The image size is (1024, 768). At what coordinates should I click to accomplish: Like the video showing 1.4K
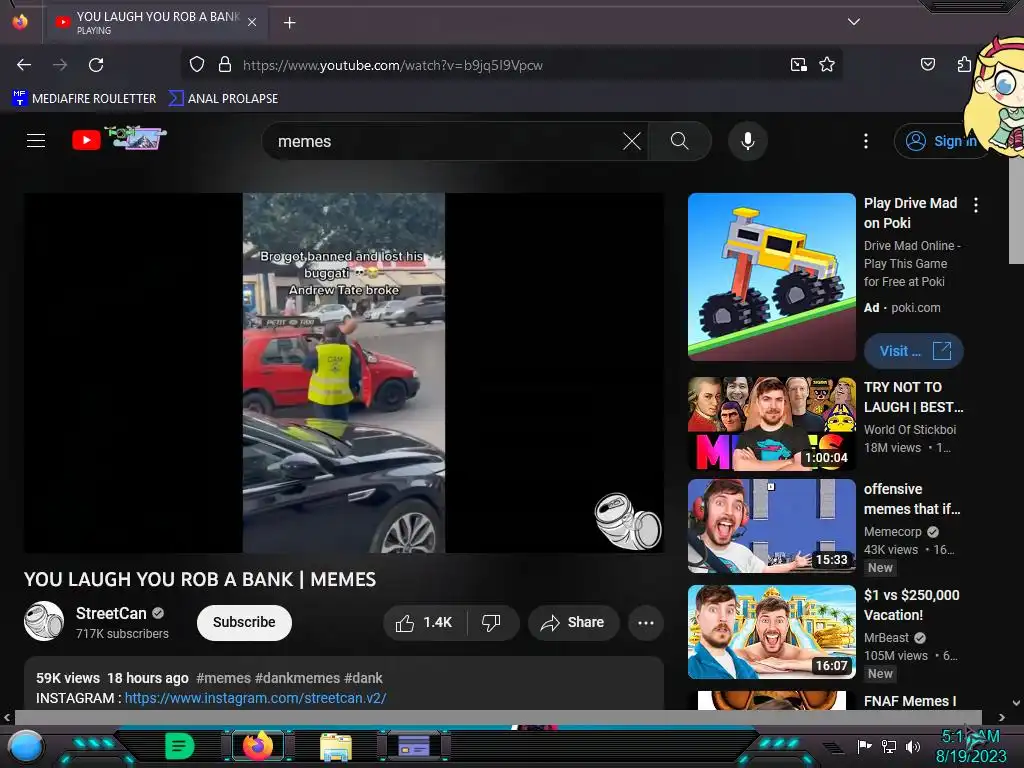coord(424,622)
